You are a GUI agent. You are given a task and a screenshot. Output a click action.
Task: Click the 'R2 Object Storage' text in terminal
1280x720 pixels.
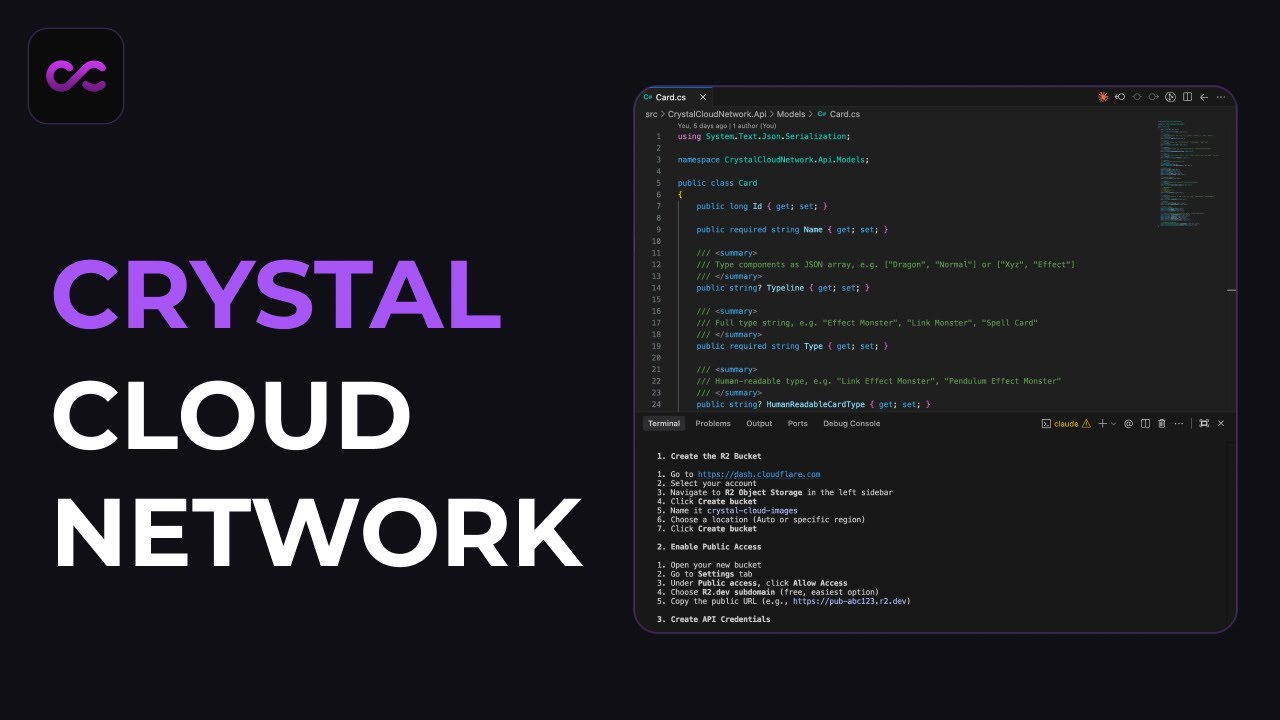(x=763, y=493)
